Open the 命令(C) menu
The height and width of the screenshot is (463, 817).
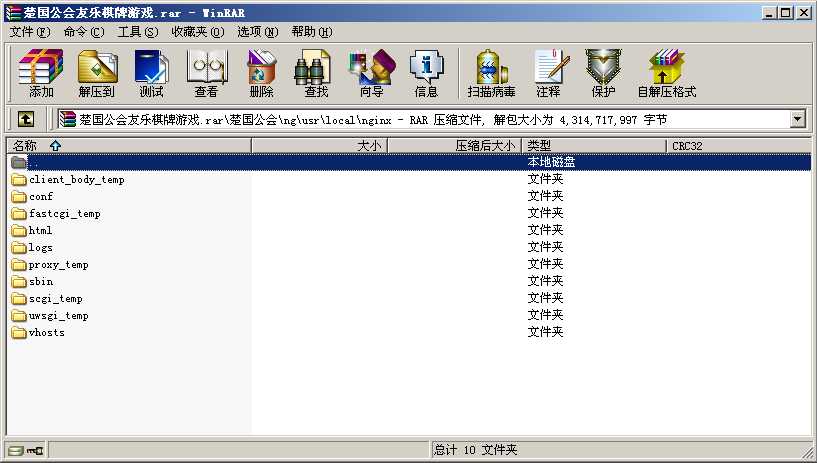(x=84, y=32)
